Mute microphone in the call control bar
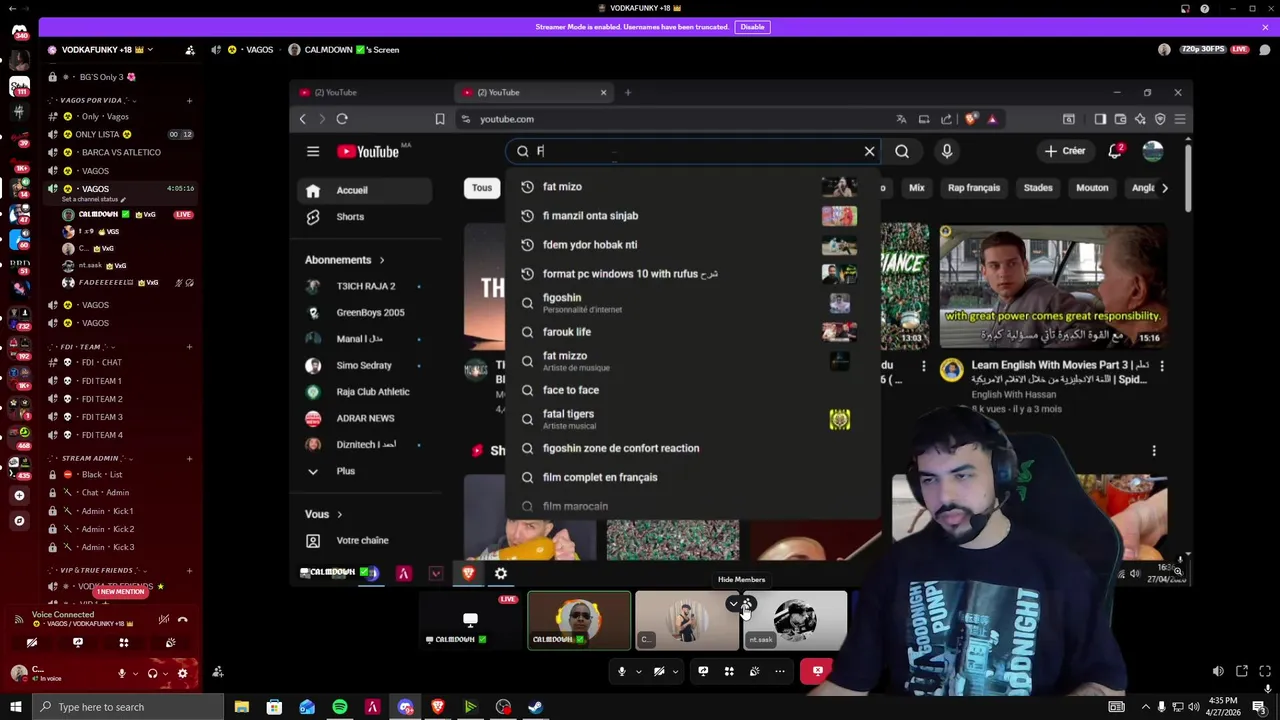 tap(622, 671)
